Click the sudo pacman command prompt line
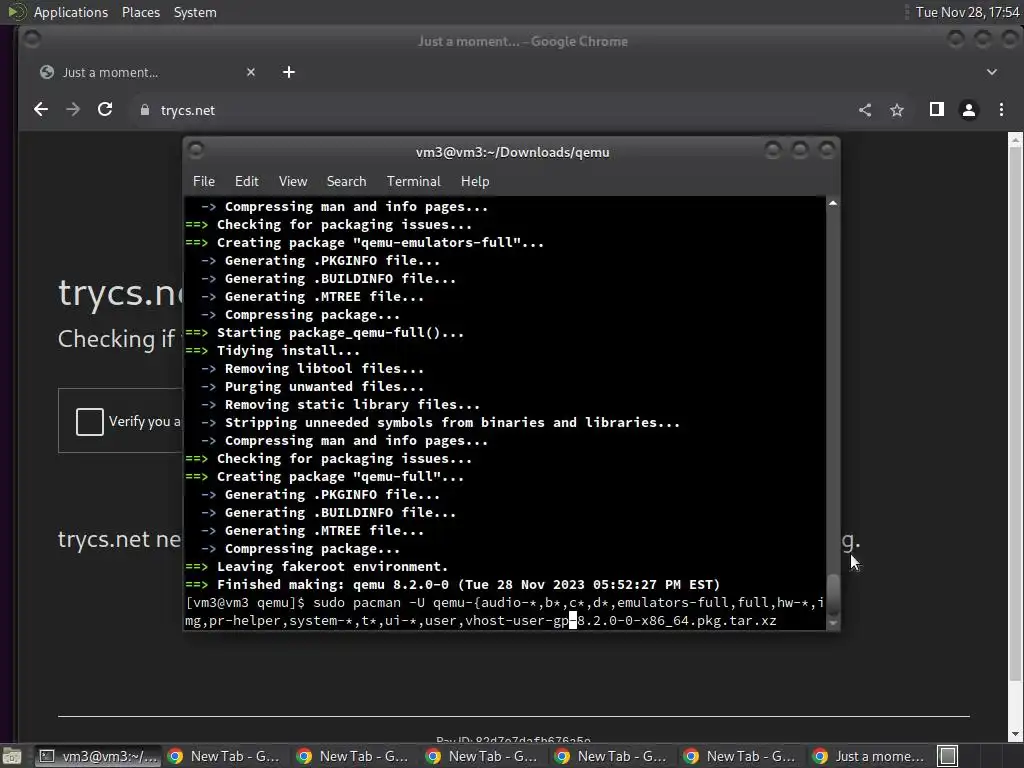Screen dimensions: 1024x768 coord(505,611)
